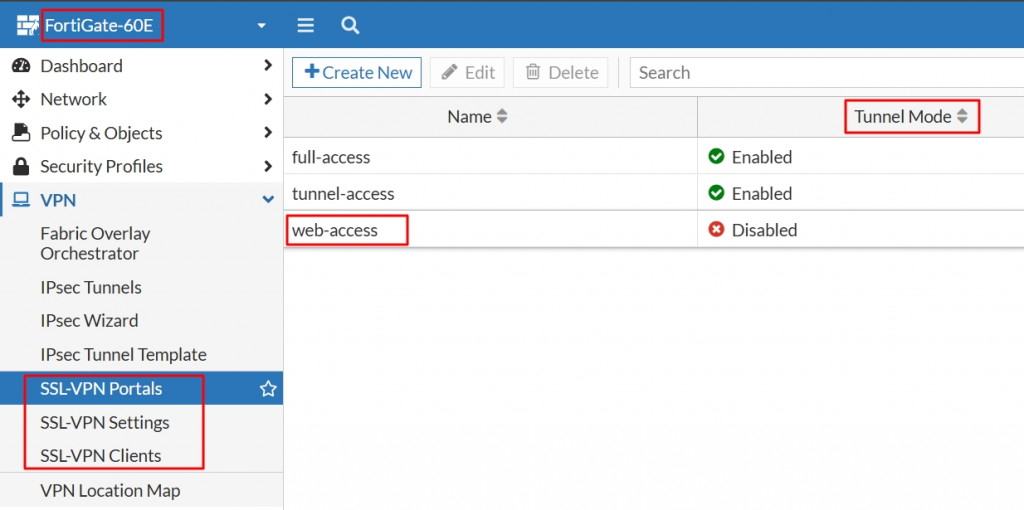Click green check icon in full-access row

(716, 157)
